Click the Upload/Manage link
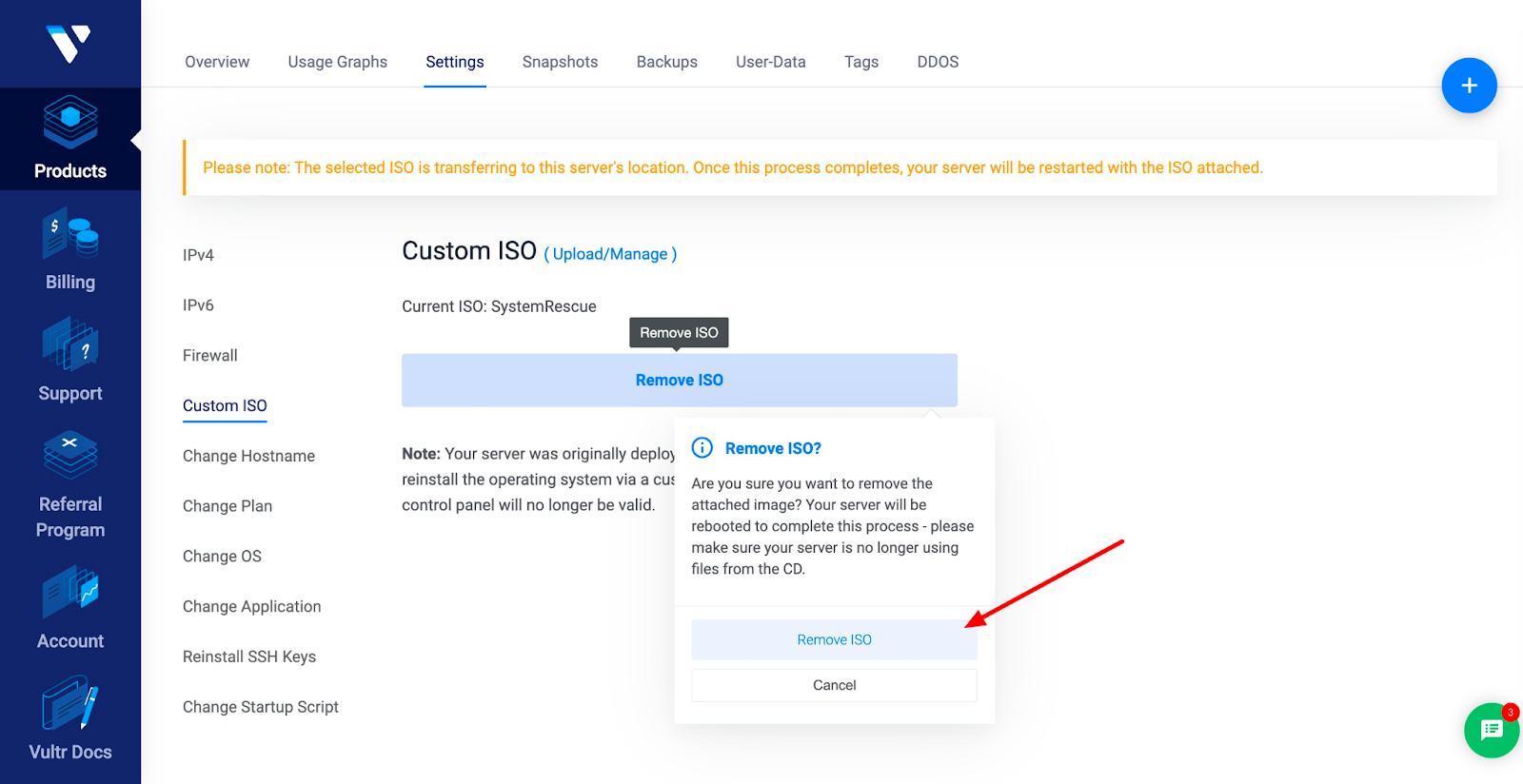 (x=610, y=254)
